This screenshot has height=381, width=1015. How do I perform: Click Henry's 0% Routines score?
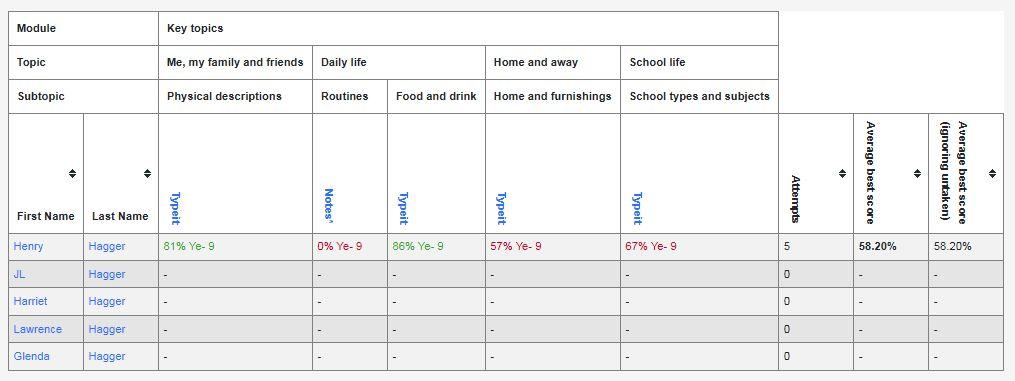(340, 246)
